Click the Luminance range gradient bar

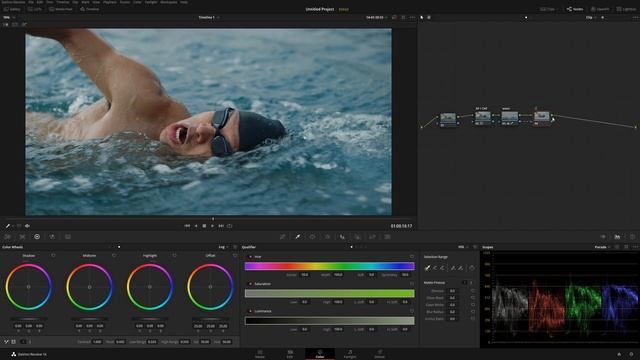point(329,321)
